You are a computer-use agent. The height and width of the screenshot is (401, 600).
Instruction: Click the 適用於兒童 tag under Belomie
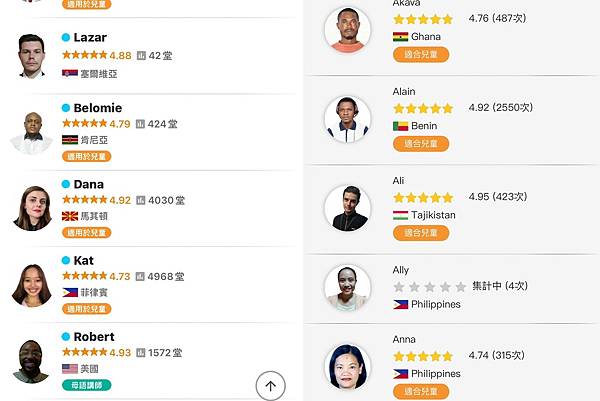[86, 156]
